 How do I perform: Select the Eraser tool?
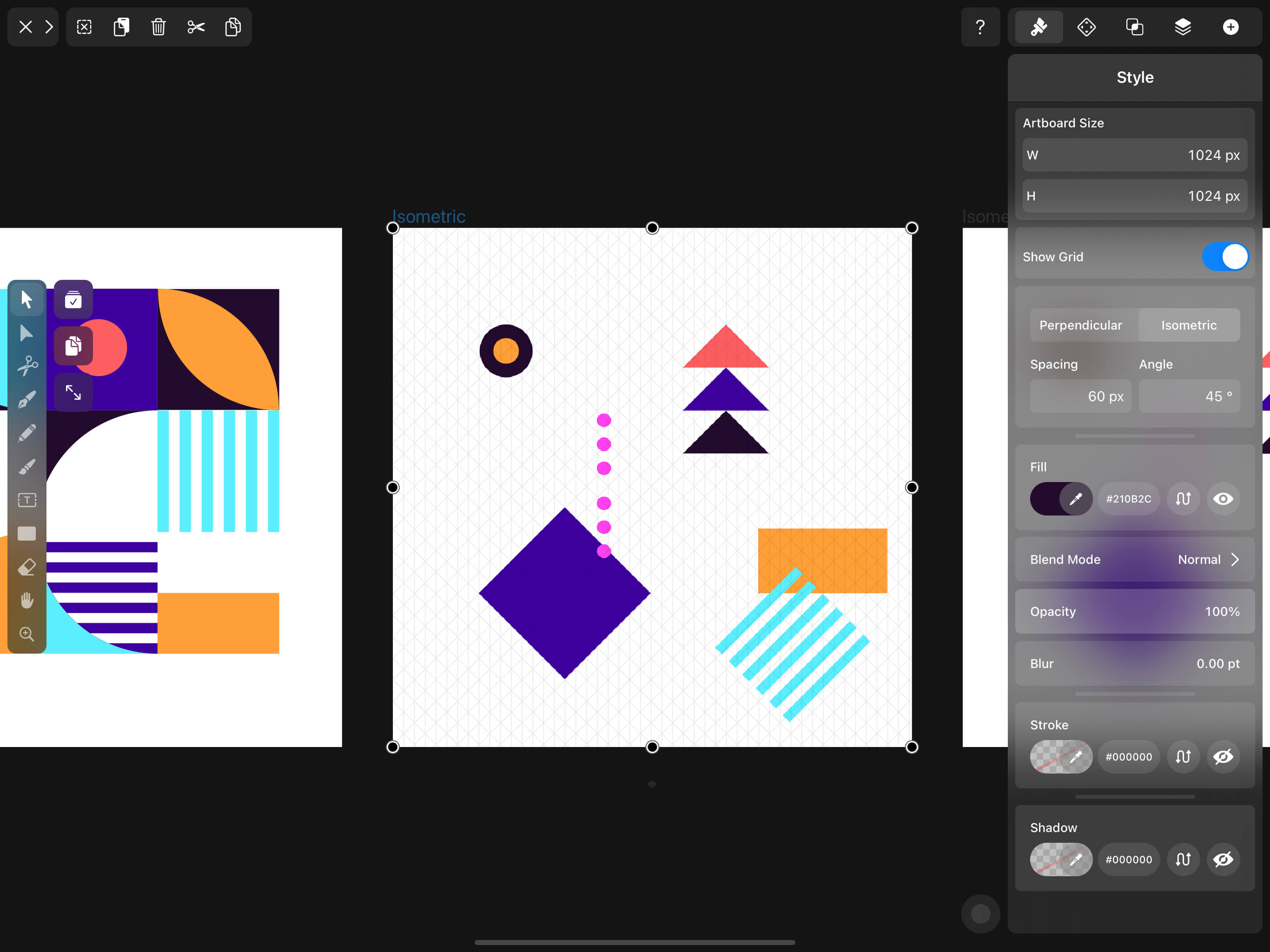(26, 567)
